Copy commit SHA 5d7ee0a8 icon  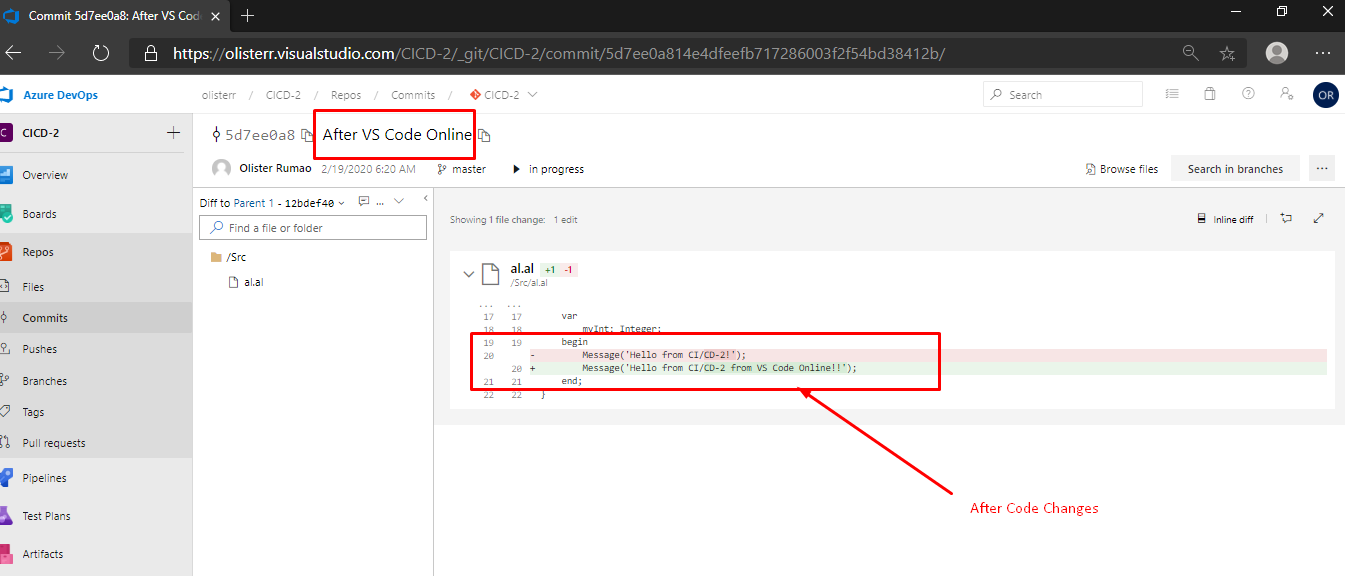[307, 135]
